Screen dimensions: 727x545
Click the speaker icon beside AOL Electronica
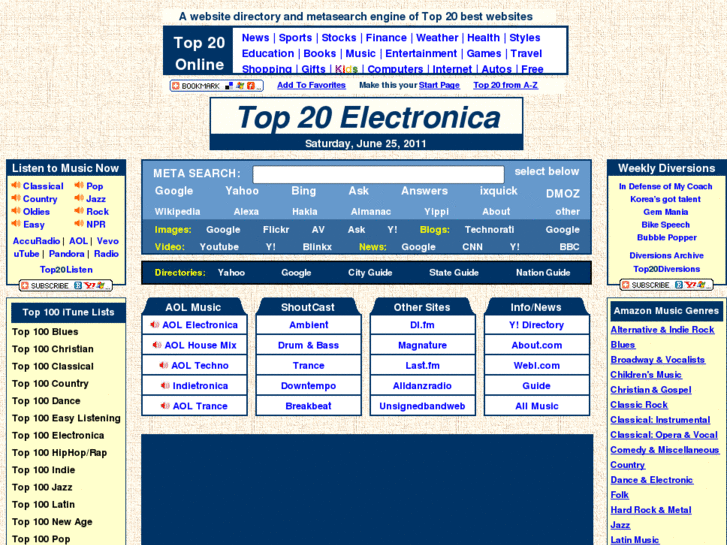155,325
